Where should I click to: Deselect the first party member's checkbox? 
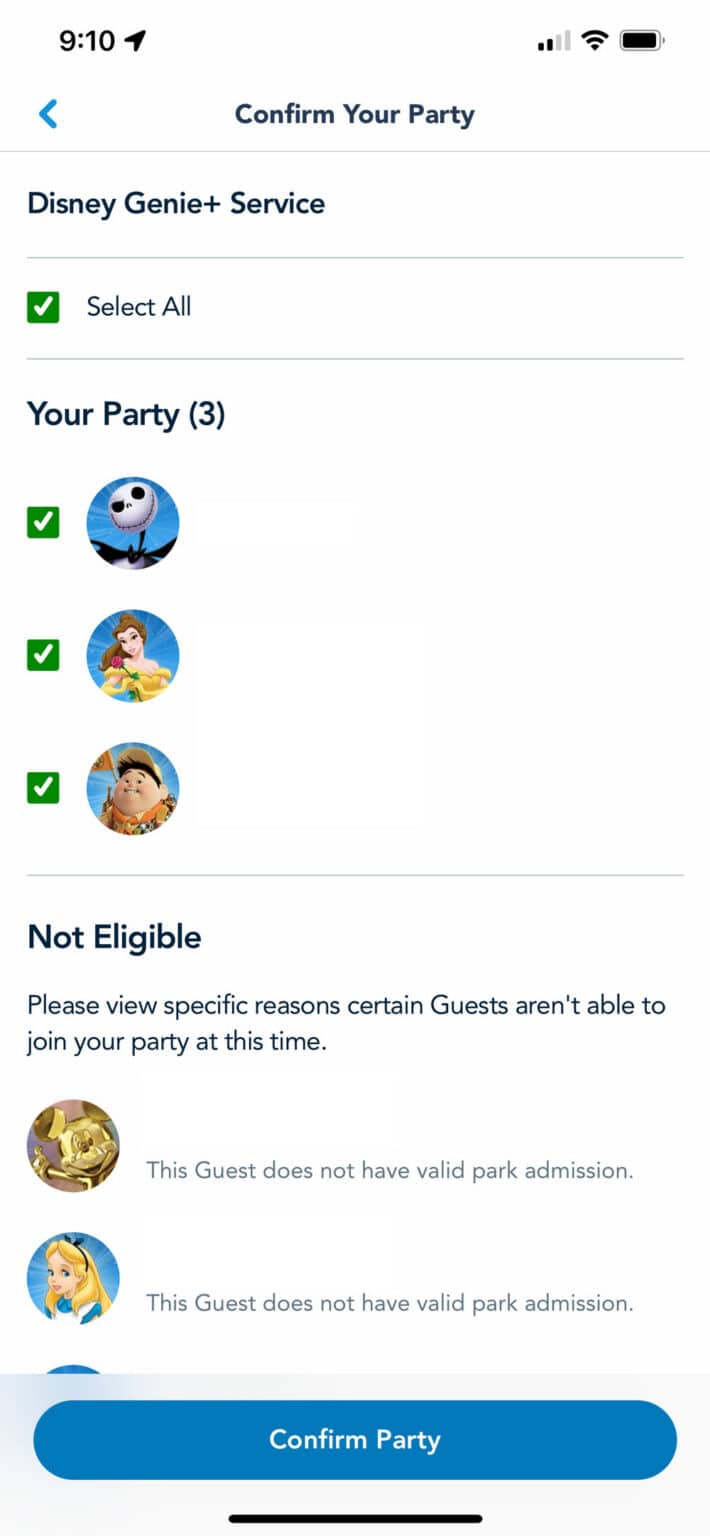[x=43, y=521]
